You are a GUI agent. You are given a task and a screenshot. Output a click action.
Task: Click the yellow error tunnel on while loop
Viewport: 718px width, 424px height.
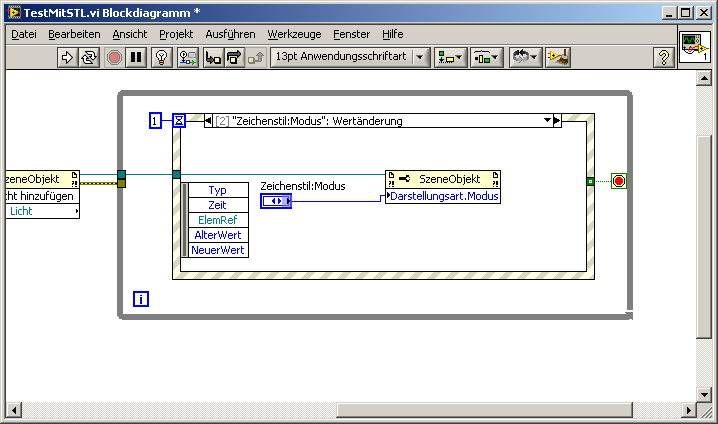(121, 183)
